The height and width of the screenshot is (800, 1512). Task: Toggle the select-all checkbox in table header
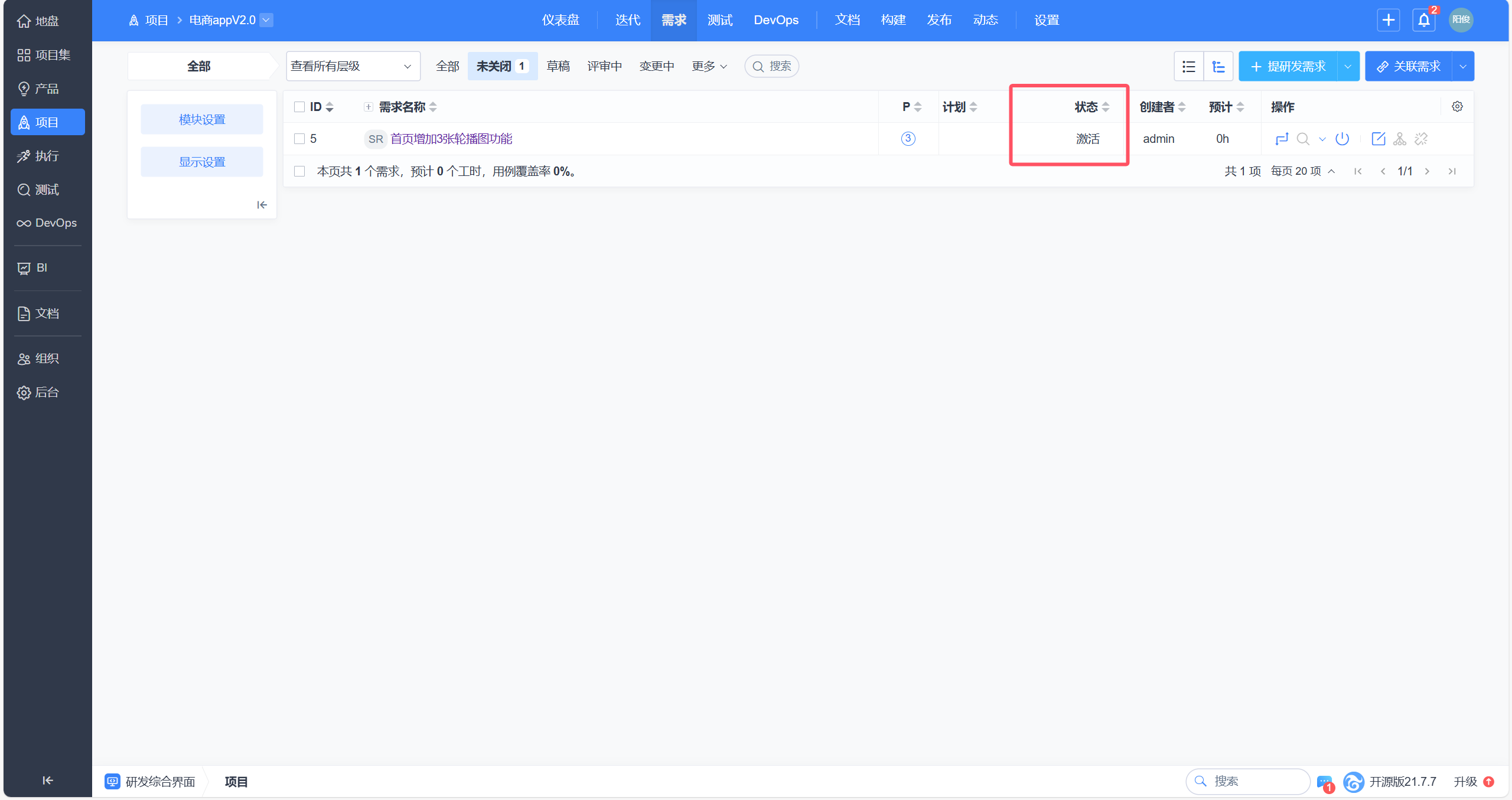click(299, 107)
